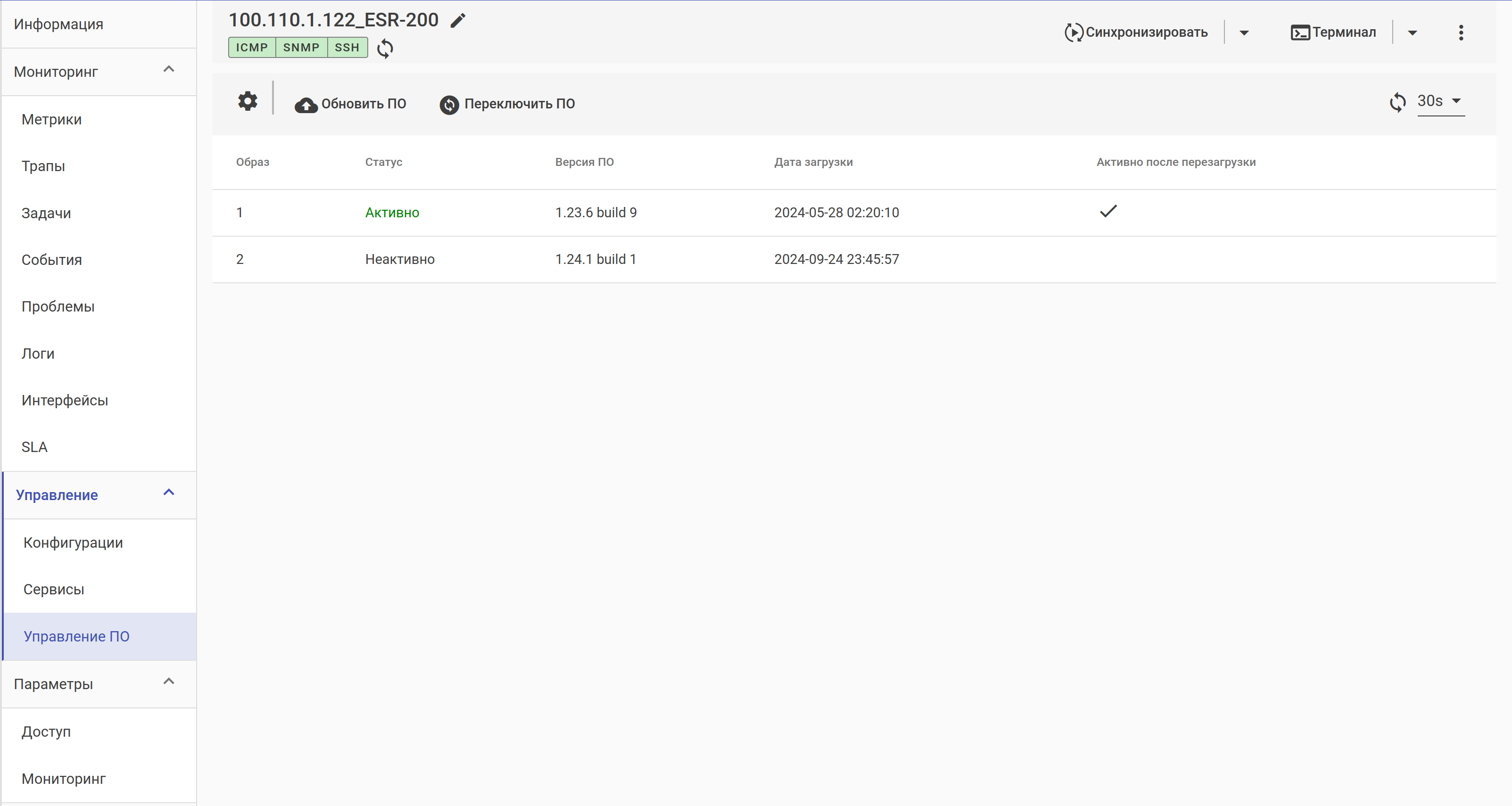
Task: Click the auto-refresh icon next to 30s
Action: pos(1397,102)
